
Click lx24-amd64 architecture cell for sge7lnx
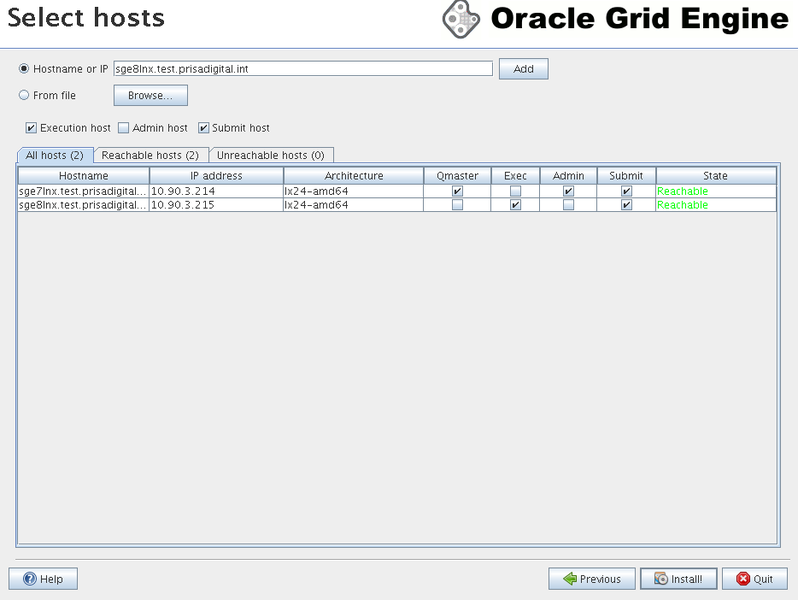click(x=354, y=191)
